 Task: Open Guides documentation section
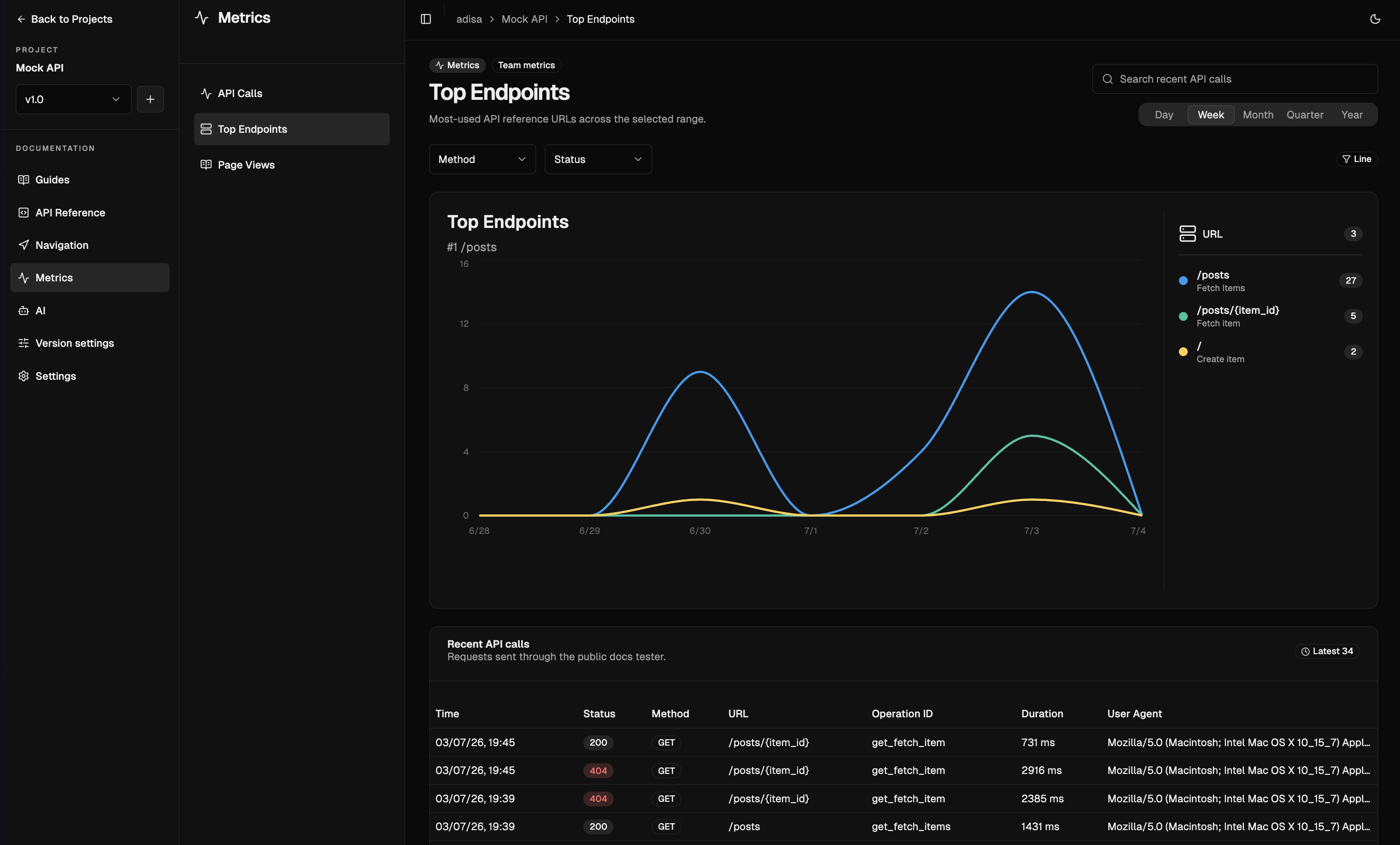90,180
